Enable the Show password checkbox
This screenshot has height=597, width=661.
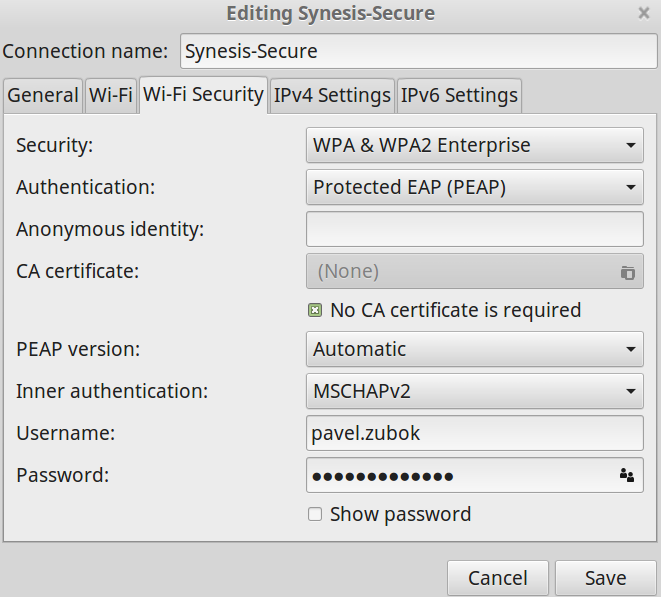[315, 514]
